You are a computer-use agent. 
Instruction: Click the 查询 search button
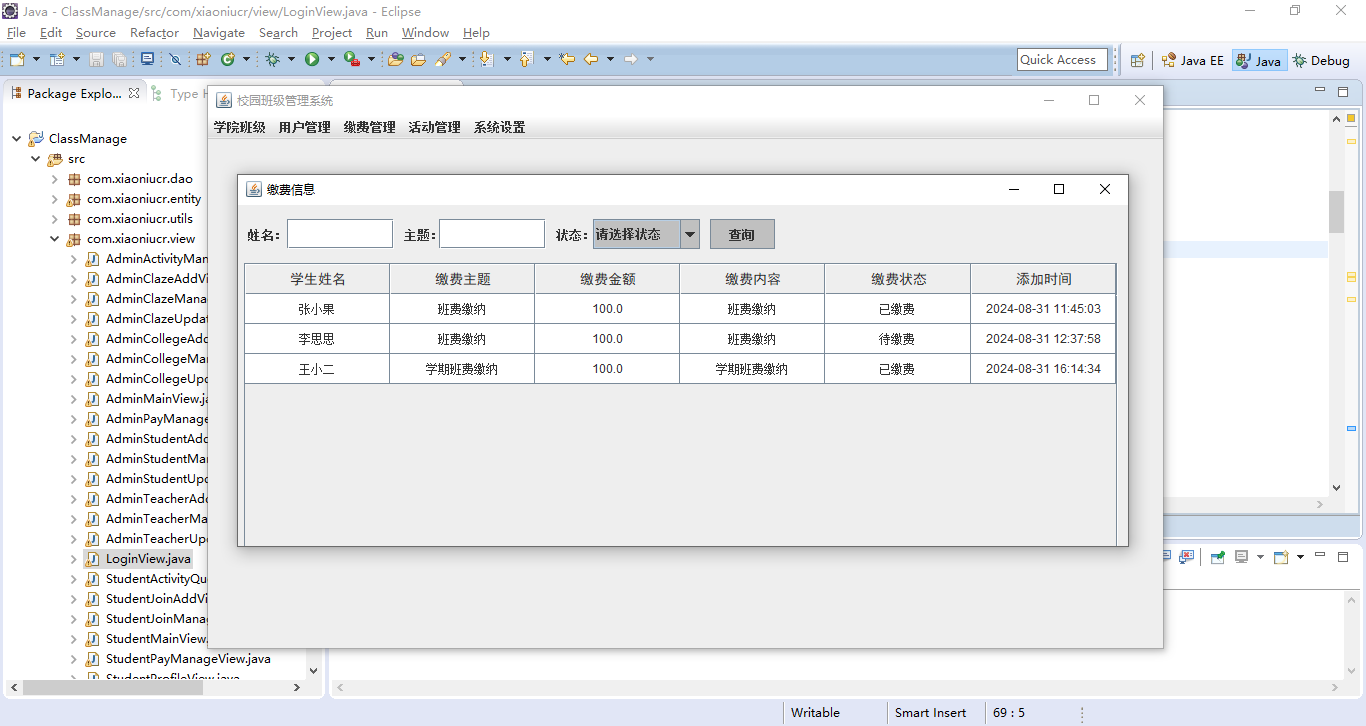[742, 234]
